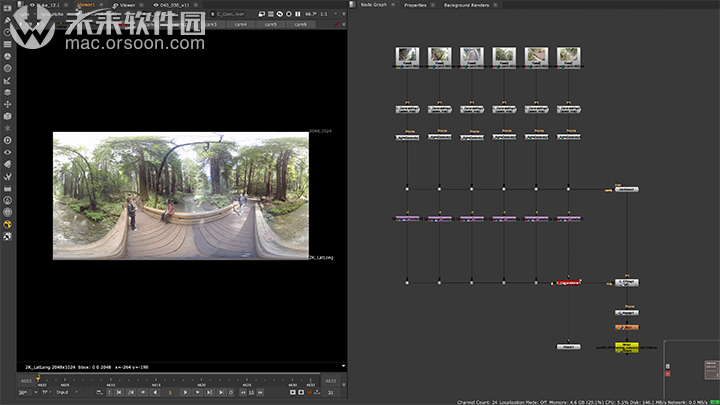Skip forward by ten frames
This screenshot has width=720, height=405.
(260, 393)
